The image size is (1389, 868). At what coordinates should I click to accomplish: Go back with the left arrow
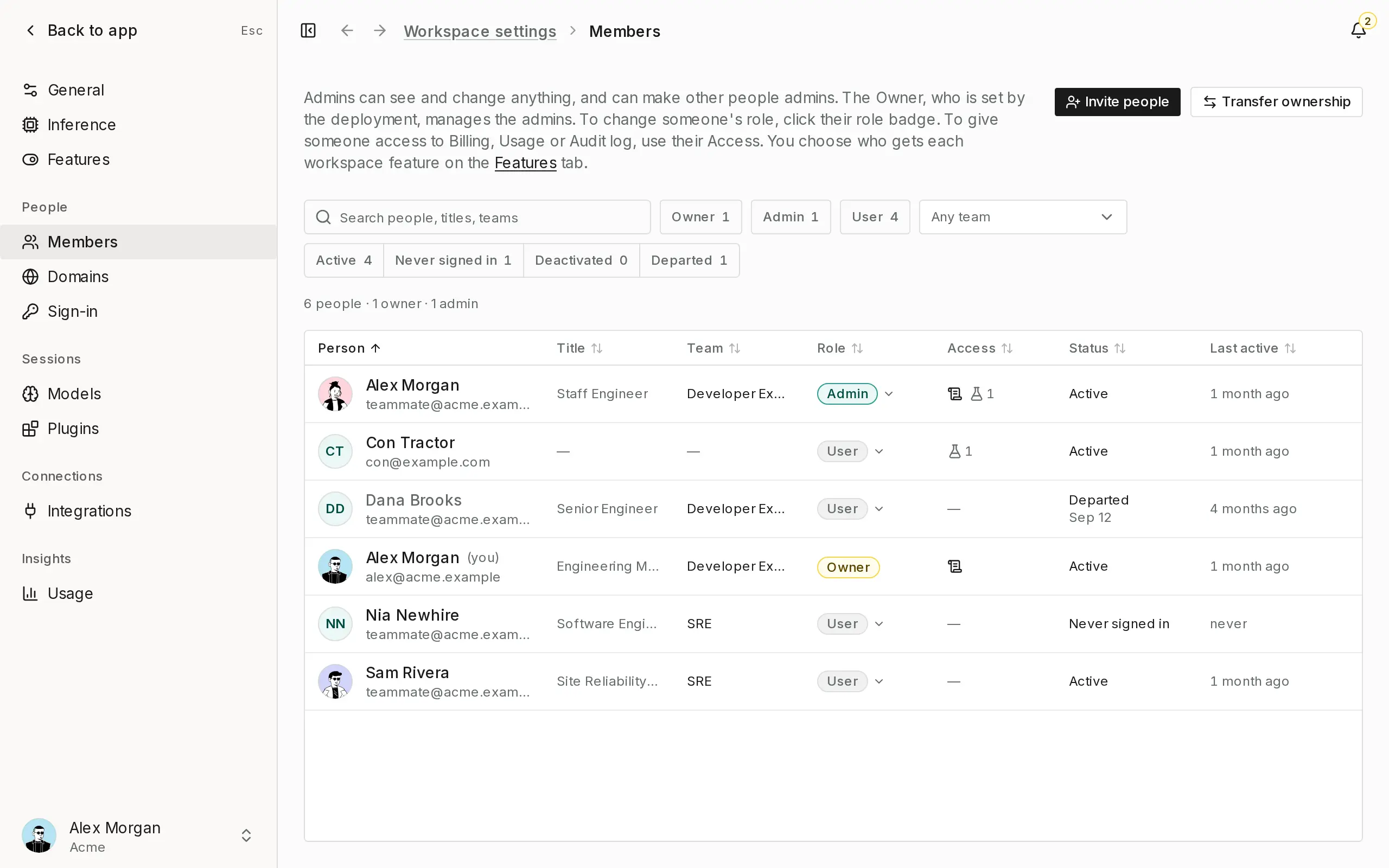point(347,30)
